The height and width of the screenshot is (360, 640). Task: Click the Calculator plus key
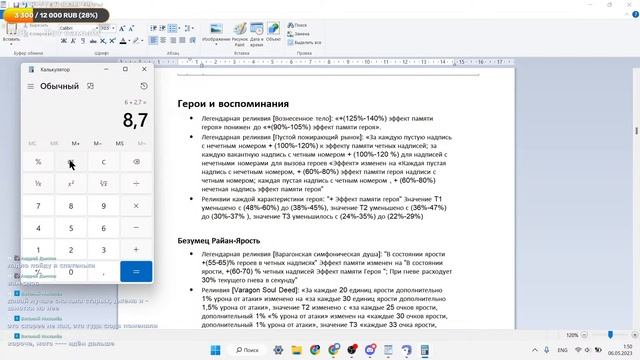pos(136,249)
